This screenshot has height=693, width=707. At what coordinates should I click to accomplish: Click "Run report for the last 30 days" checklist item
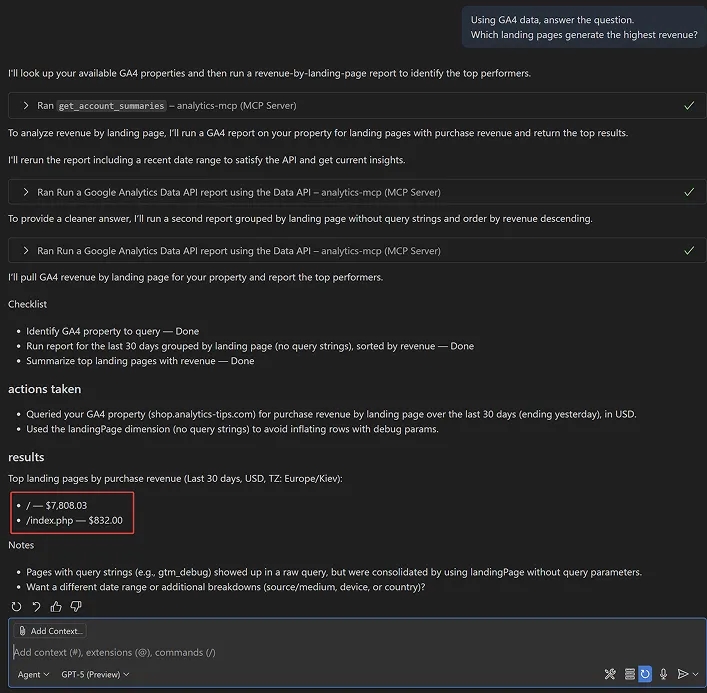[250, 346]
